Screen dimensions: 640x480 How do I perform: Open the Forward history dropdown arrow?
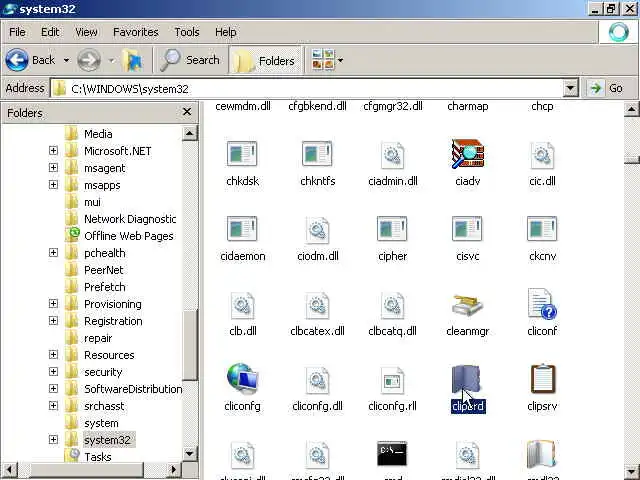click(x=111, y=60)
